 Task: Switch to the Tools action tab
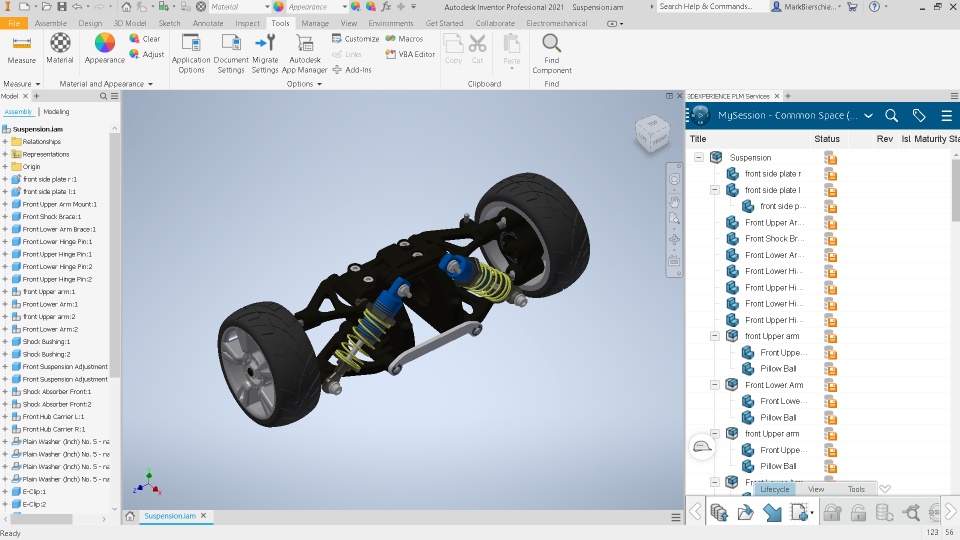coord(856,489)
